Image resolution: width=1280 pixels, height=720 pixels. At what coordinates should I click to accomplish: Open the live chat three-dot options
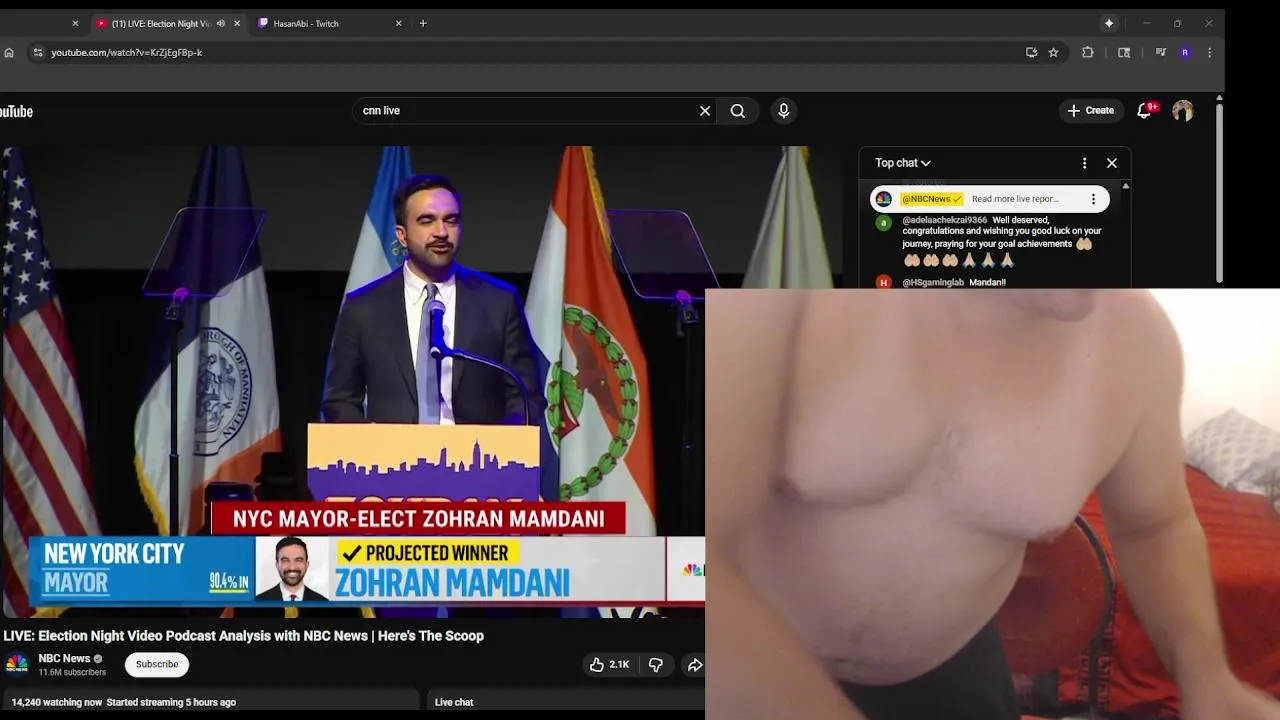[1084, 163]
